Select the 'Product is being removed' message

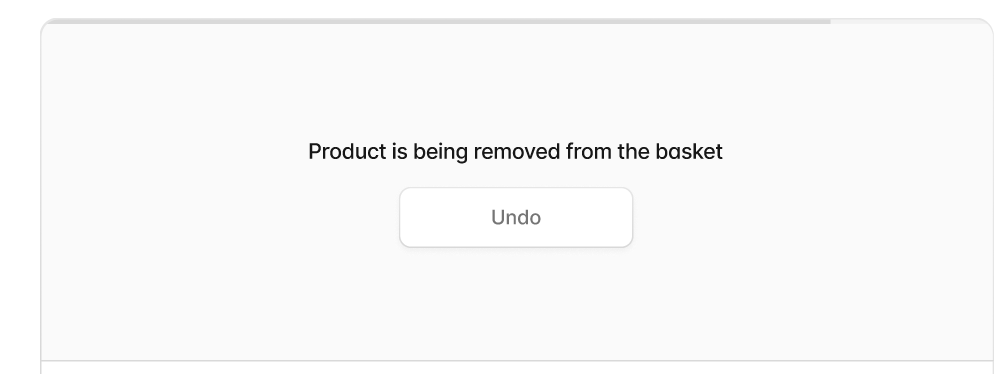pos(515,152)
